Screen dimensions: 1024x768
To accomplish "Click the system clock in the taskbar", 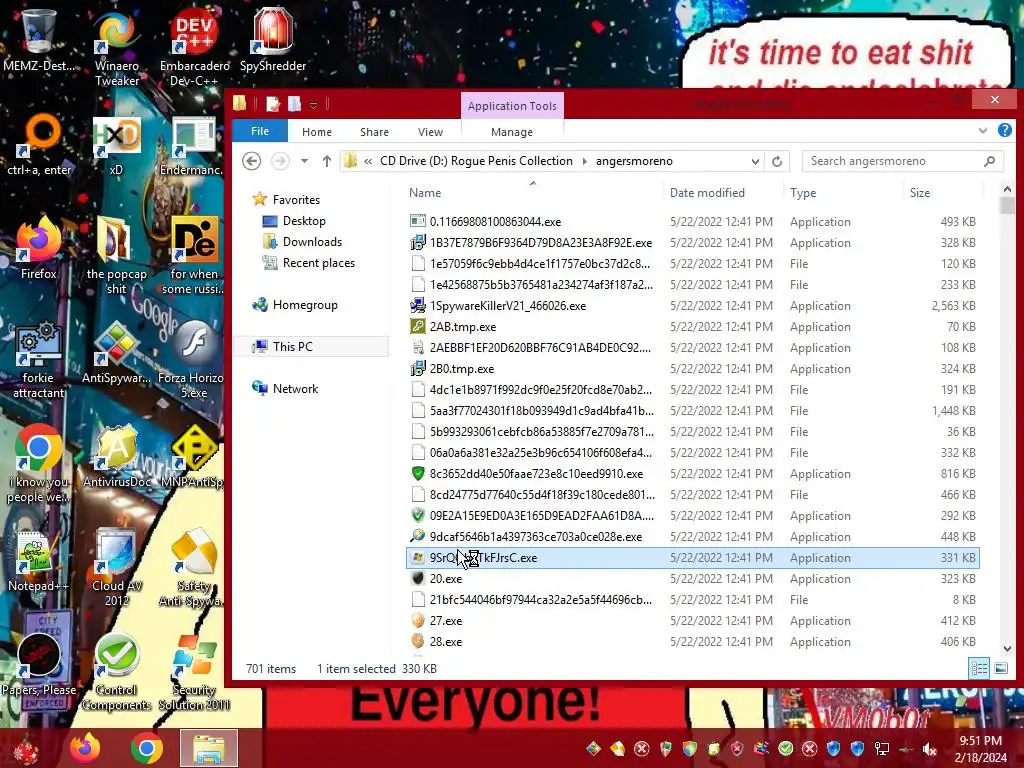I will [x=980, y=749].
